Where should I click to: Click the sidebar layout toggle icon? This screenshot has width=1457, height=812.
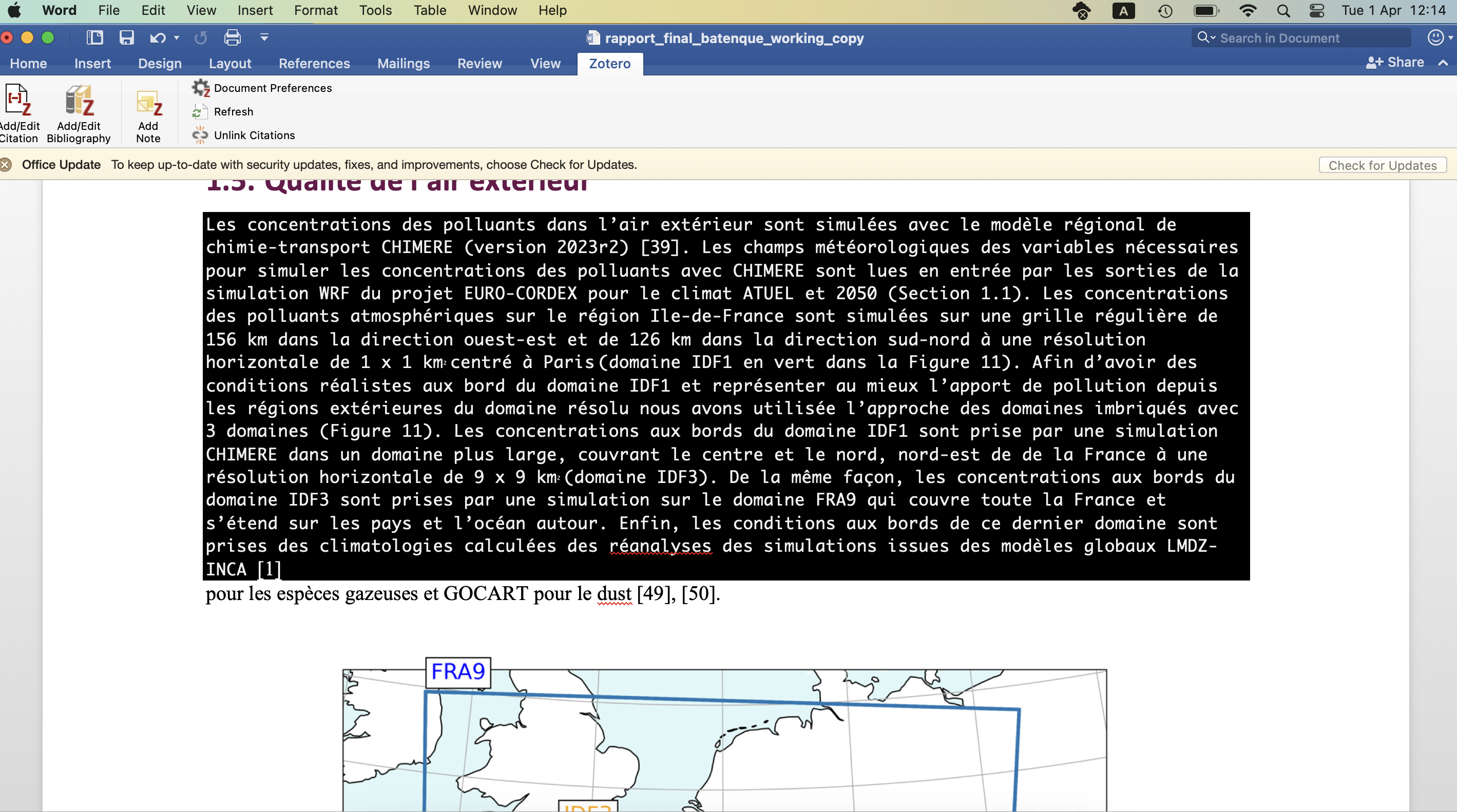pyautogui.click(x=94, y=38)
